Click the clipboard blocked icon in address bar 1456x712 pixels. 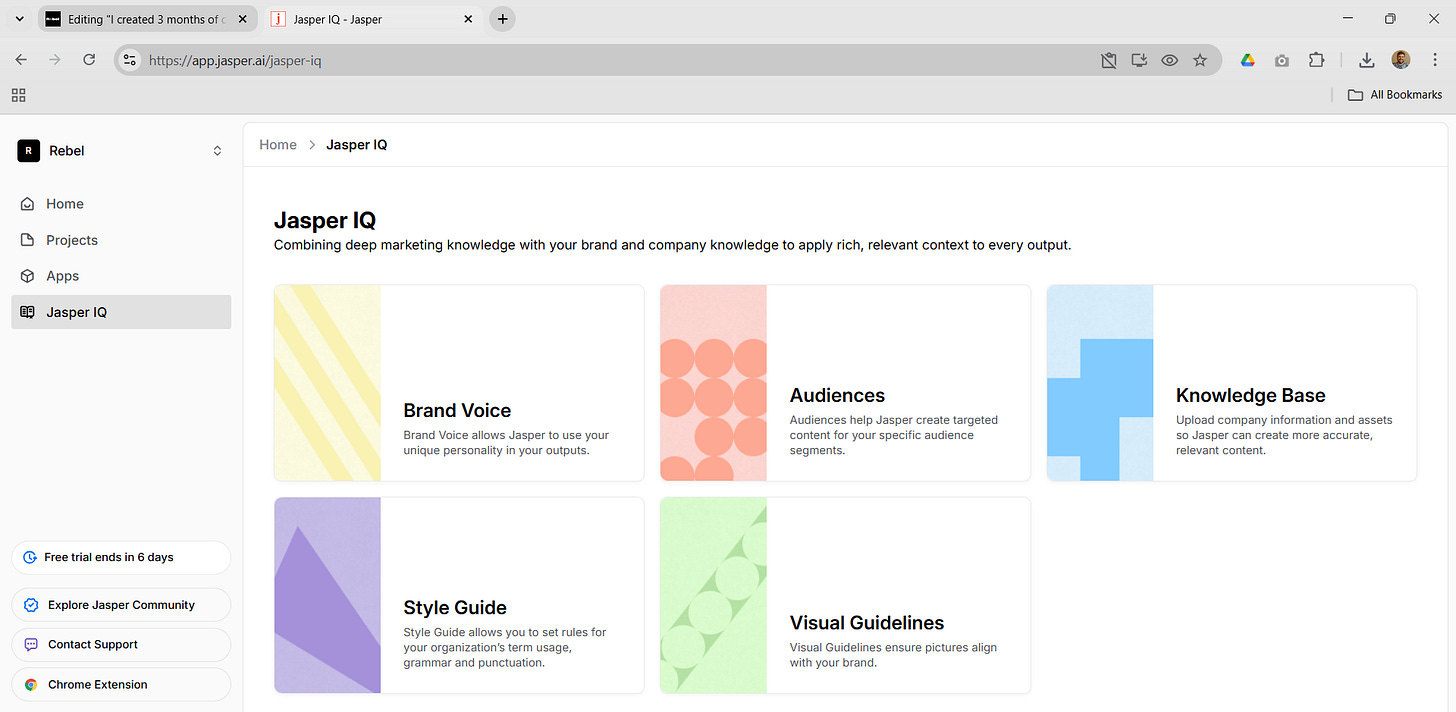pos(1109,60)
